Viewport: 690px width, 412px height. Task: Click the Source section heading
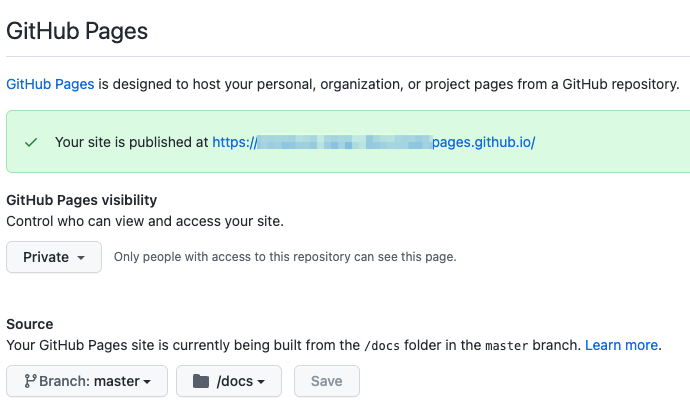point(29,324)
